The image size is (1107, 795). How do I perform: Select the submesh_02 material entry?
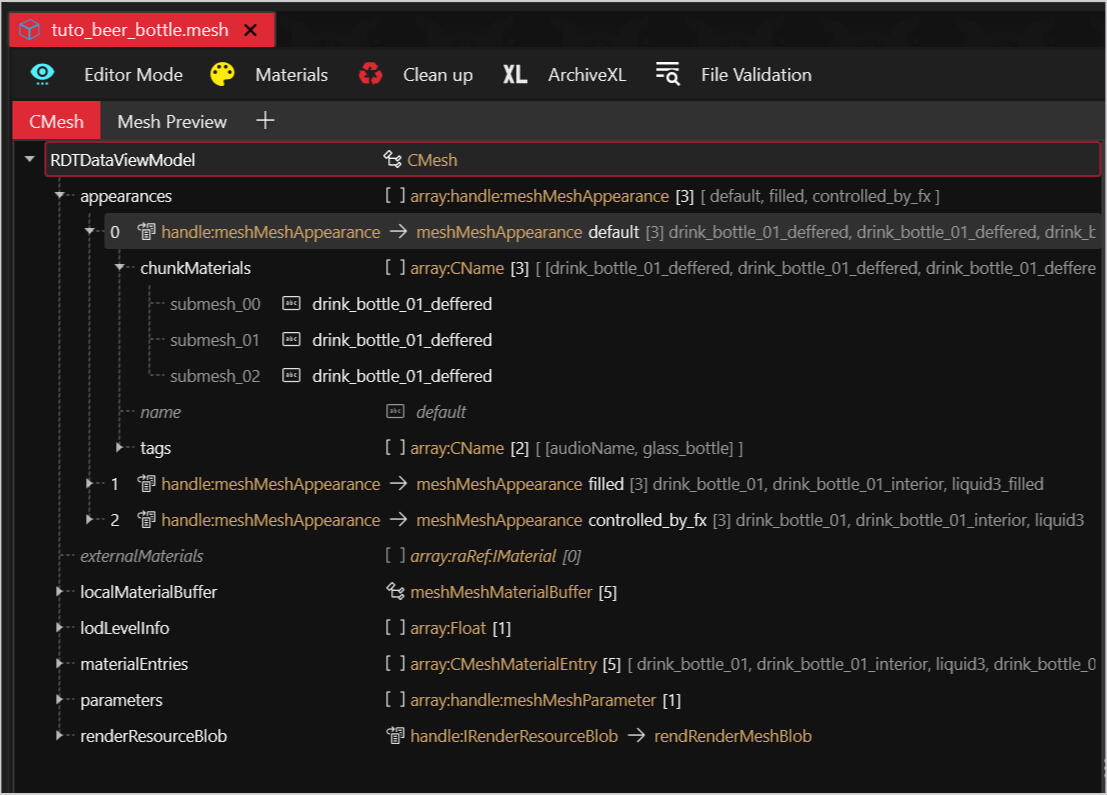(x=400, y=376)
